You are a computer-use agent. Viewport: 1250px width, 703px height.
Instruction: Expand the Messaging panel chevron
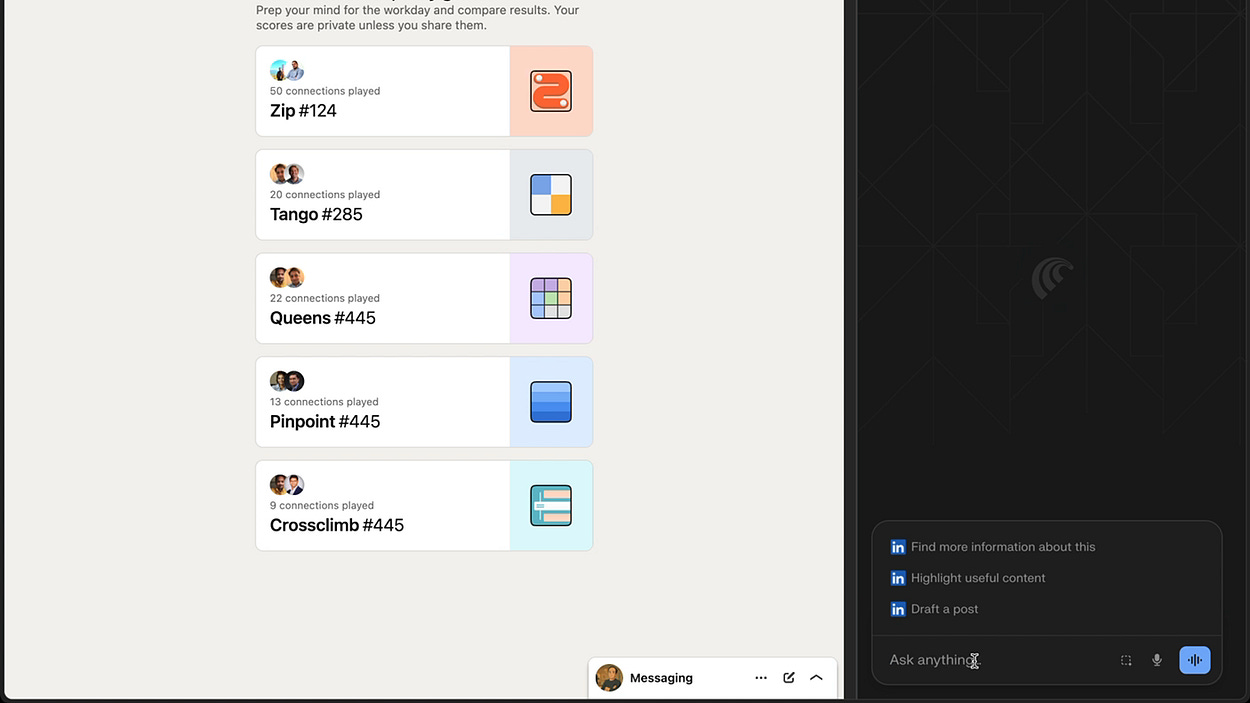(816, 678)
